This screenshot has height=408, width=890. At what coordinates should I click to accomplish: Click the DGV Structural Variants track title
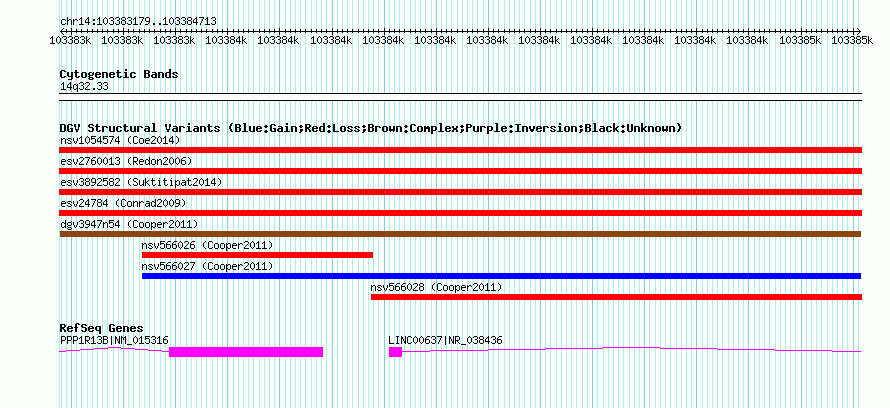(x=370, y=128)
